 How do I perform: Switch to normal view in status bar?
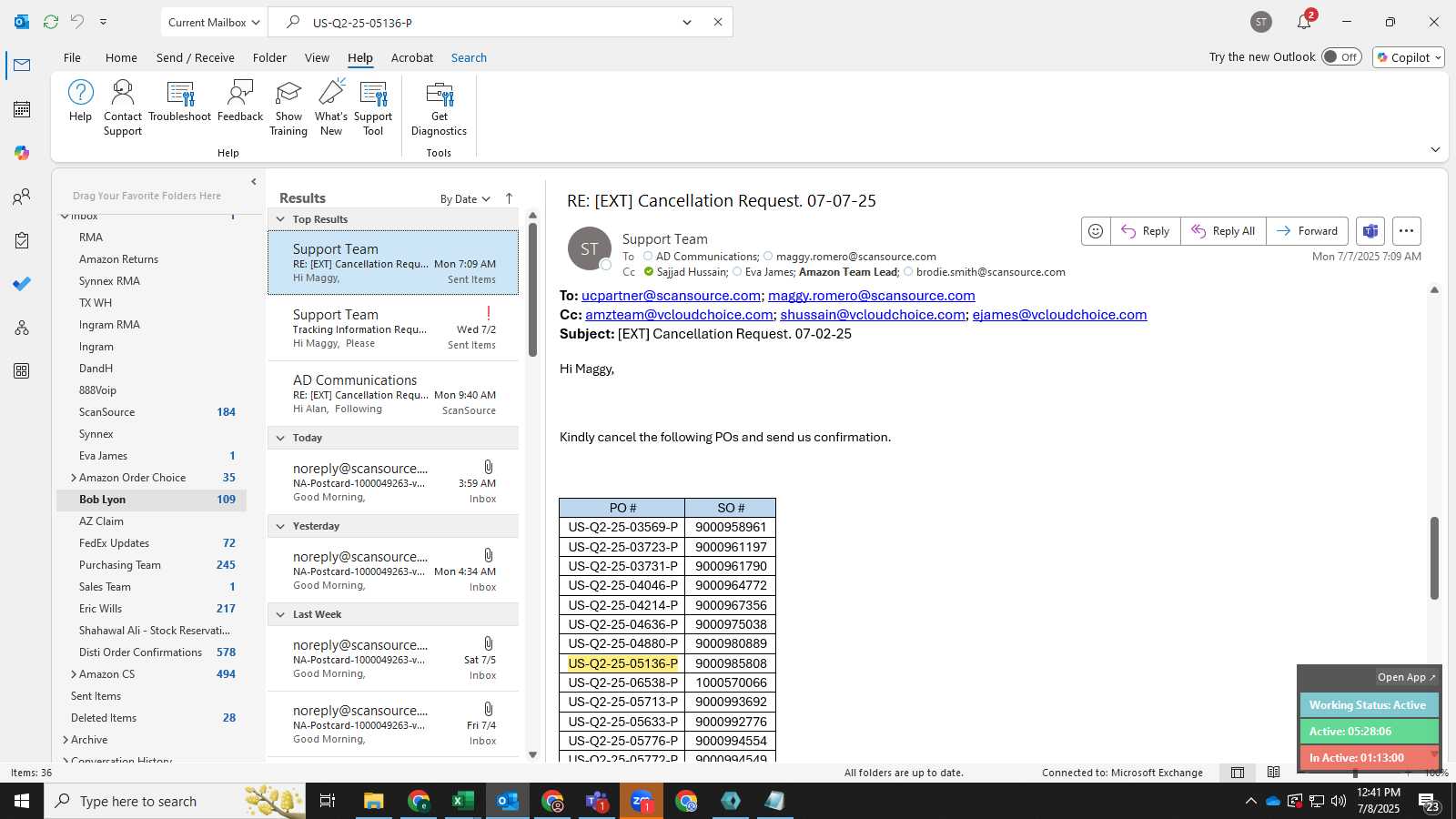pos(1238,773)
